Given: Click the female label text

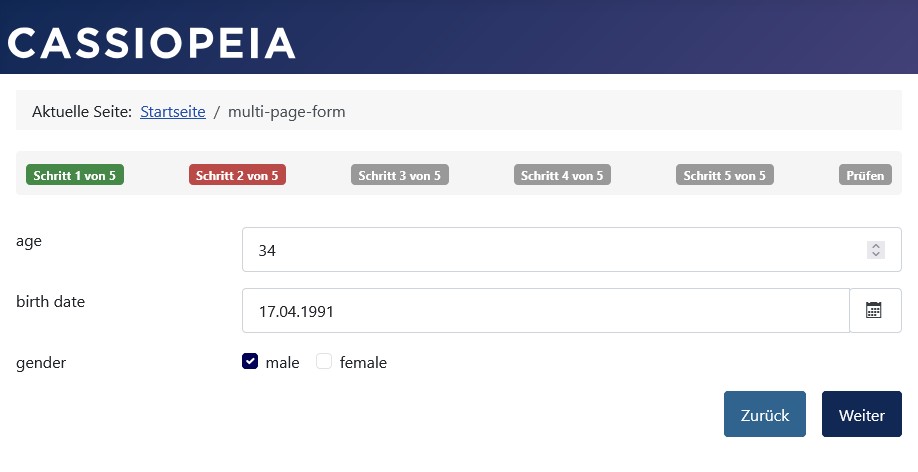Looking at the screenshot, I should point(363,363).
